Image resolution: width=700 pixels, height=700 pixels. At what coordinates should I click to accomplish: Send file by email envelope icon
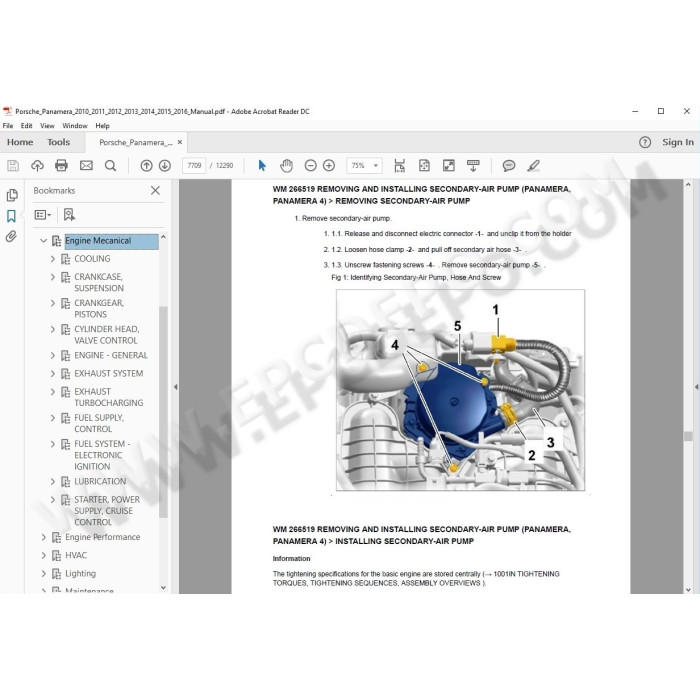[x=86, y=166]
